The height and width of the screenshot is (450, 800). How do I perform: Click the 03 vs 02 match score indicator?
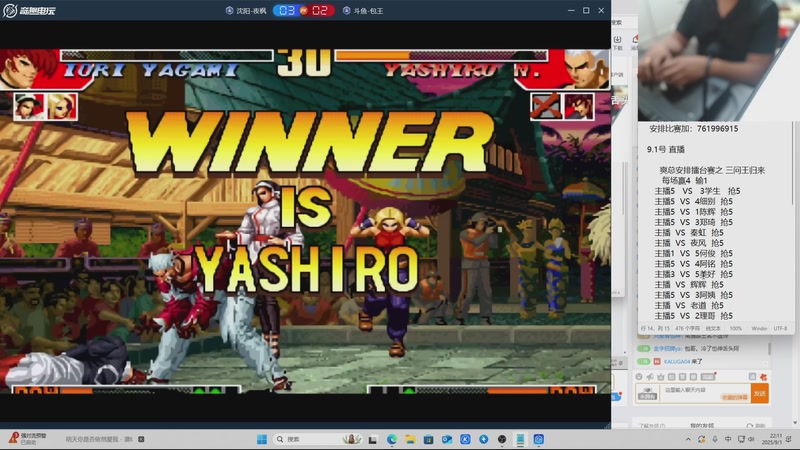[x=304, y=10]
